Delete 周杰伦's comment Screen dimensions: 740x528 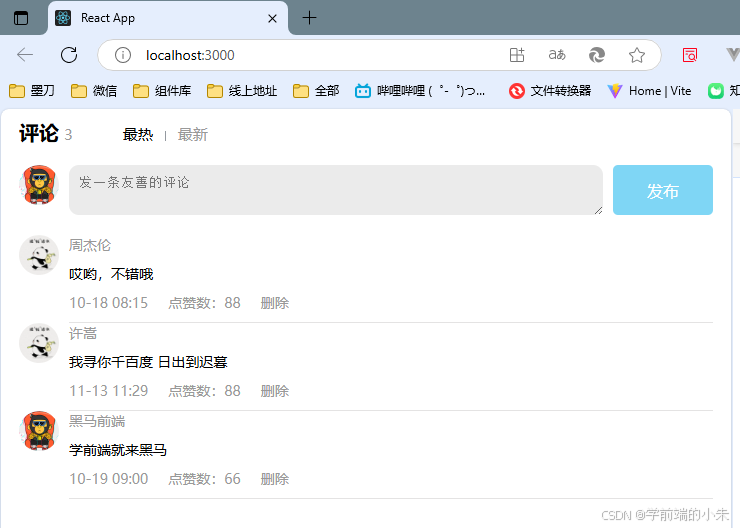275,303
